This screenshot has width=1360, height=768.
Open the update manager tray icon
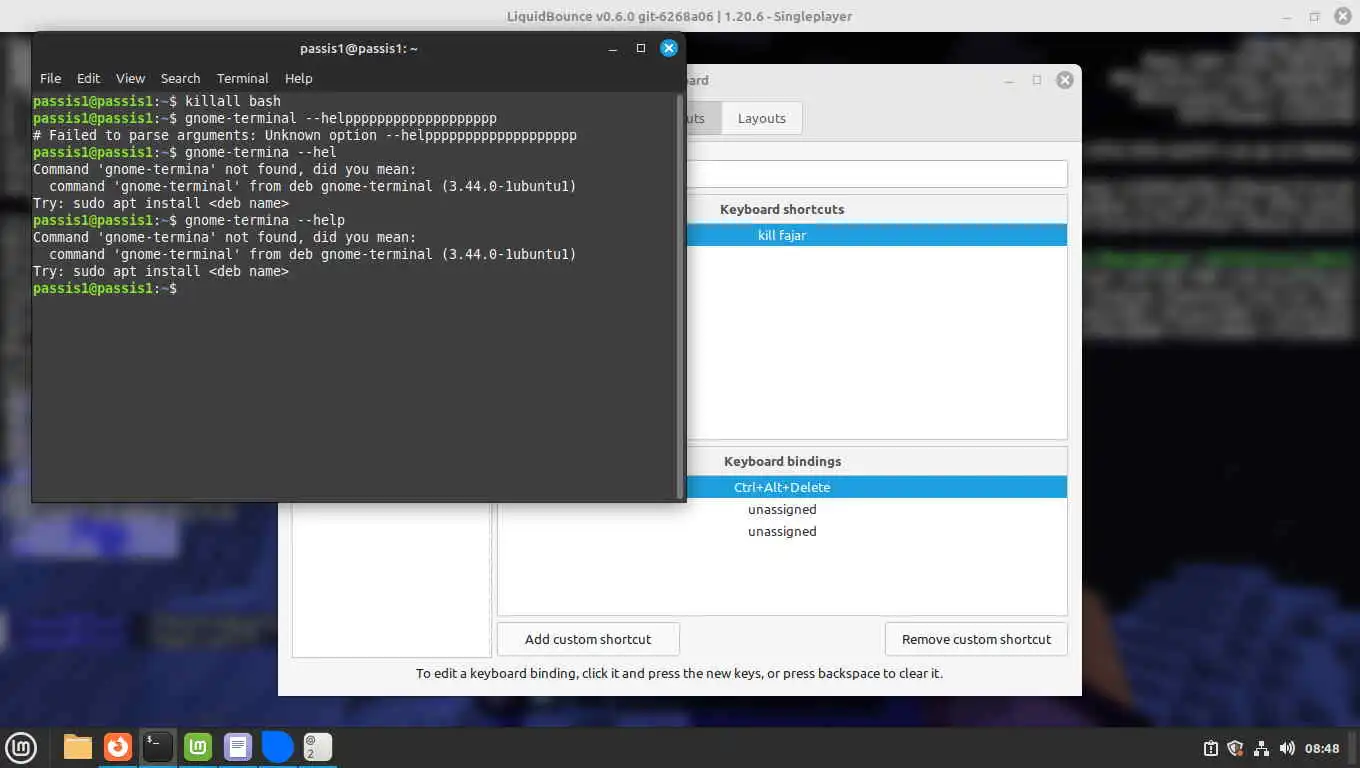pos(1210,748)
